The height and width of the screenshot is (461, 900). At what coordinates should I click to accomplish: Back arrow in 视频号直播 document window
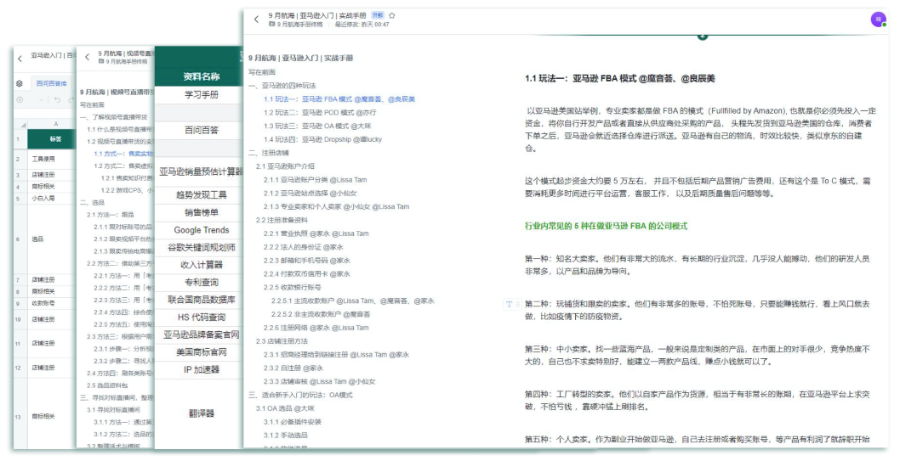click(87, 57)
